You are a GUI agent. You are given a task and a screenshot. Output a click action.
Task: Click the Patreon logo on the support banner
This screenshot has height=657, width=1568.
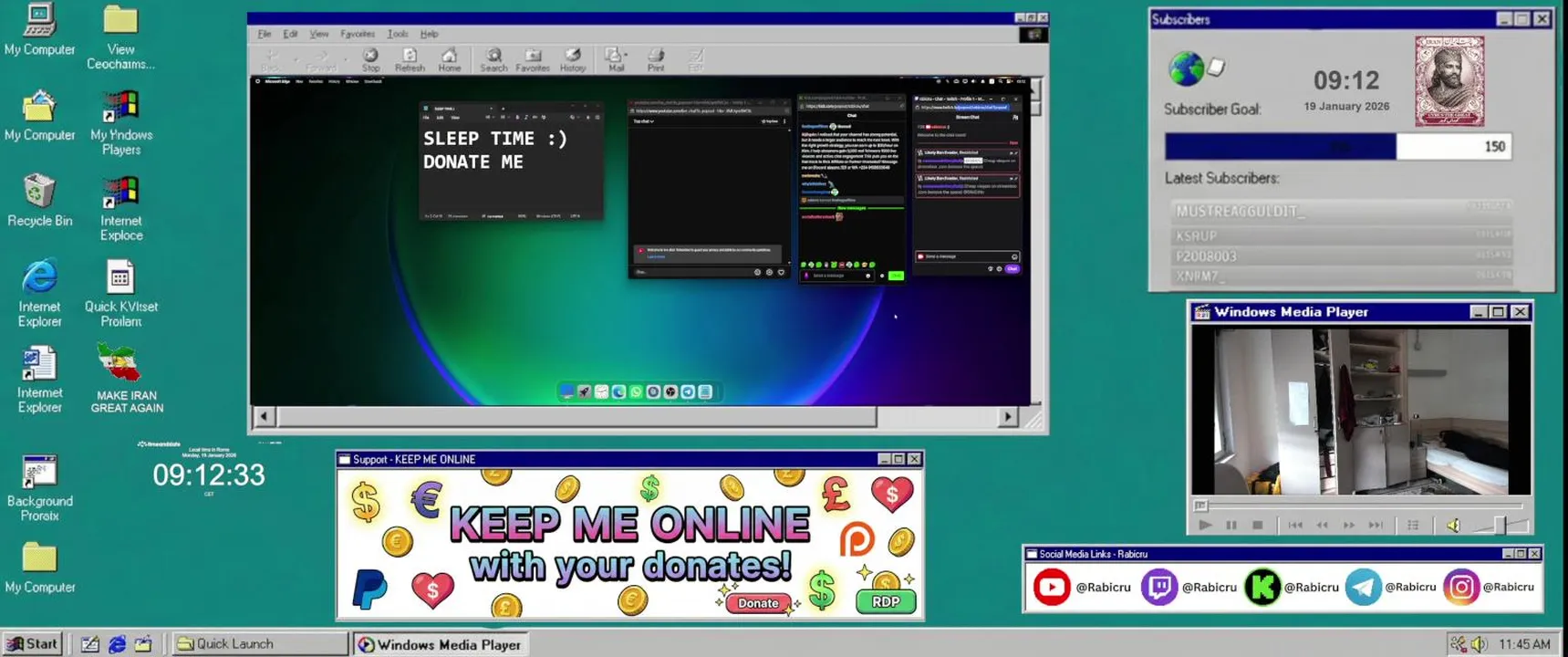tap(857, 539)
